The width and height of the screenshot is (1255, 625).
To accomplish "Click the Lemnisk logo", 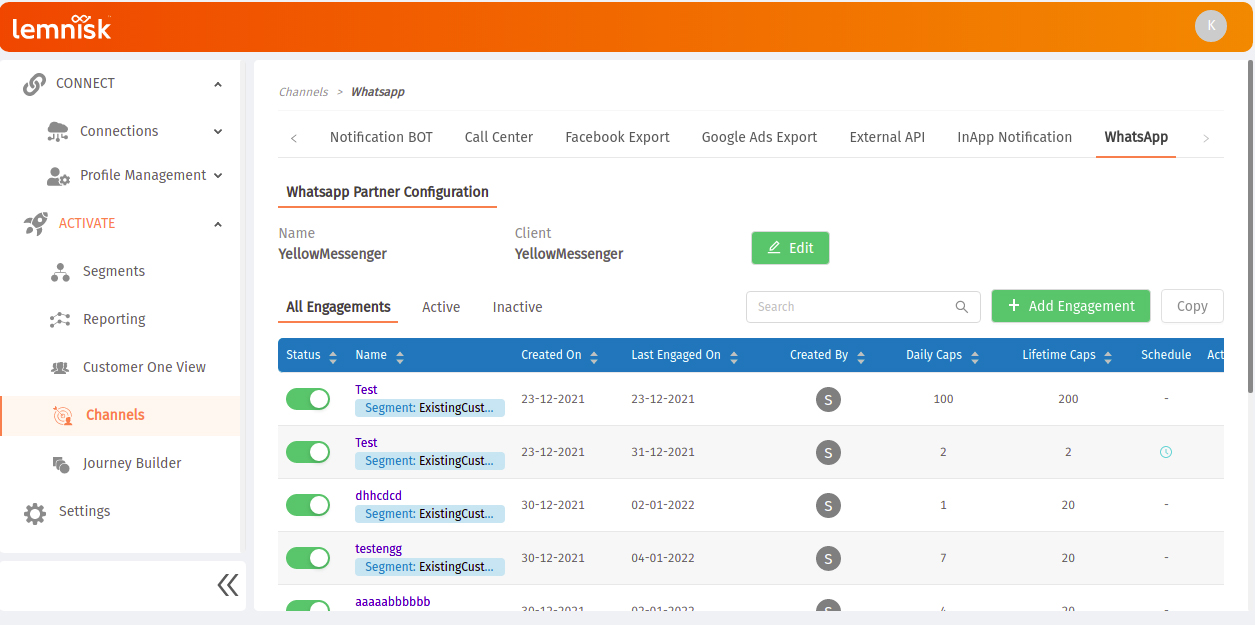I will click(x=61, y=26).
